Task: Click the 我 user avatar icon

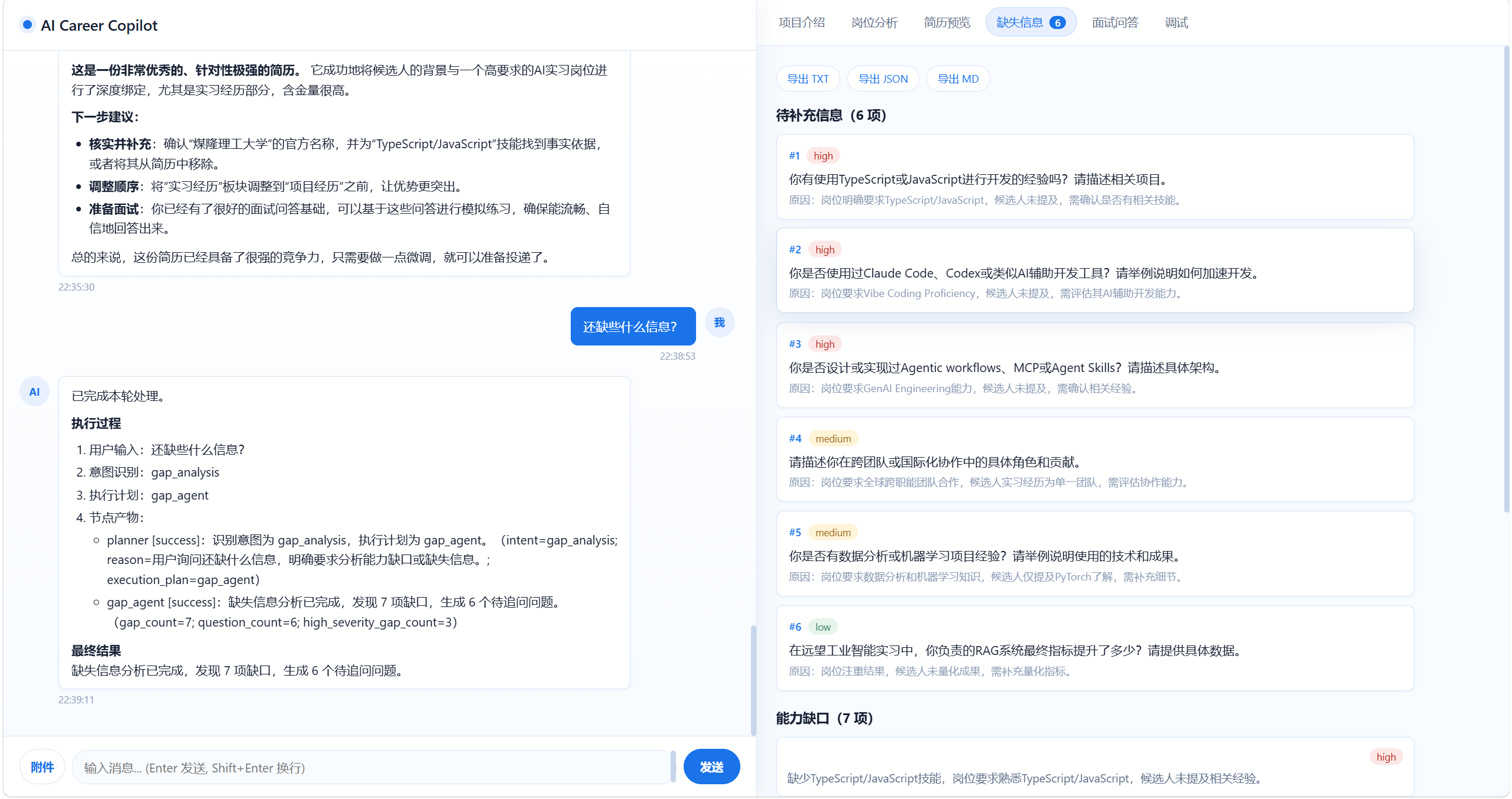Action: [x=719, y=322]
